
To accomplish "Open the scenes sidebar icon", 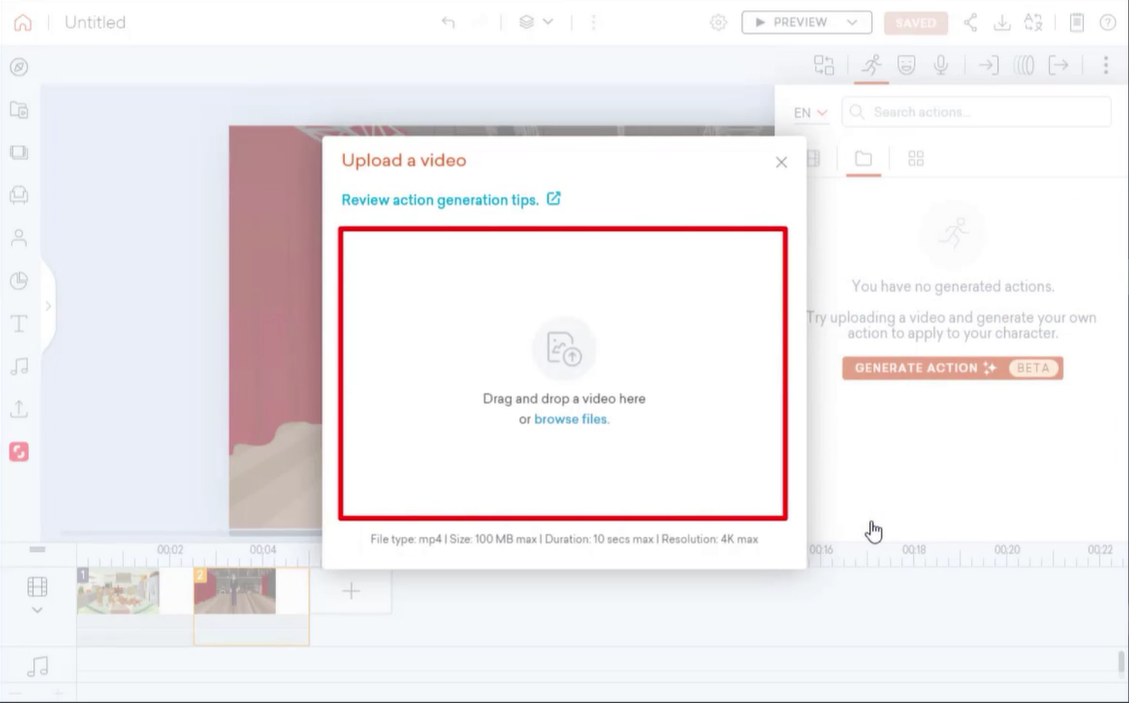I will coord(19,152).
